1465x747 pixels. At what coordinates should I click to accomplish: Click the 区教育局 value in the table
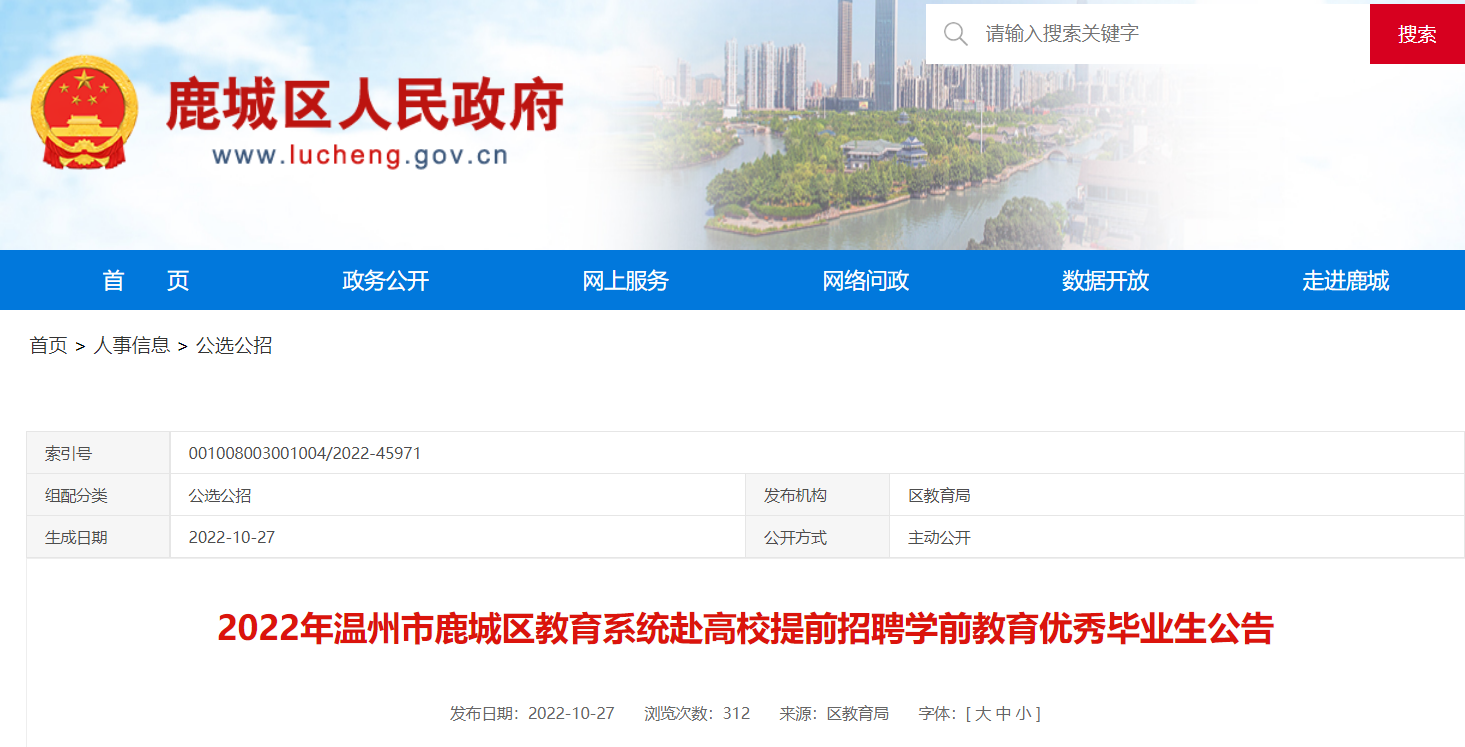(x=939, y=496)
